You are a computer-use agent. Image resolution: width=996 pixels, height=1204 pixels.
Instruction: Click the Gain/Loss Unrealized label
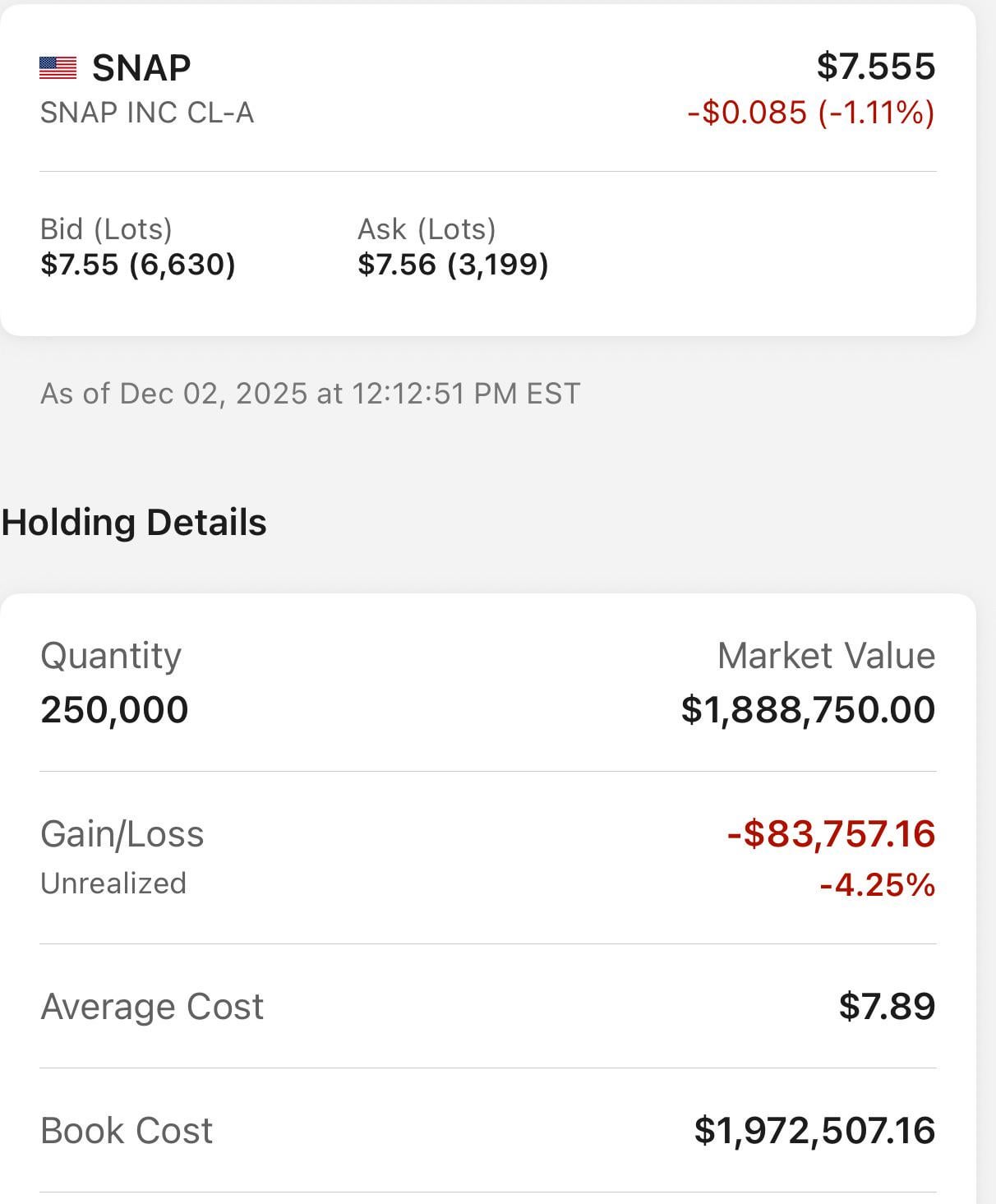point(122,855)
